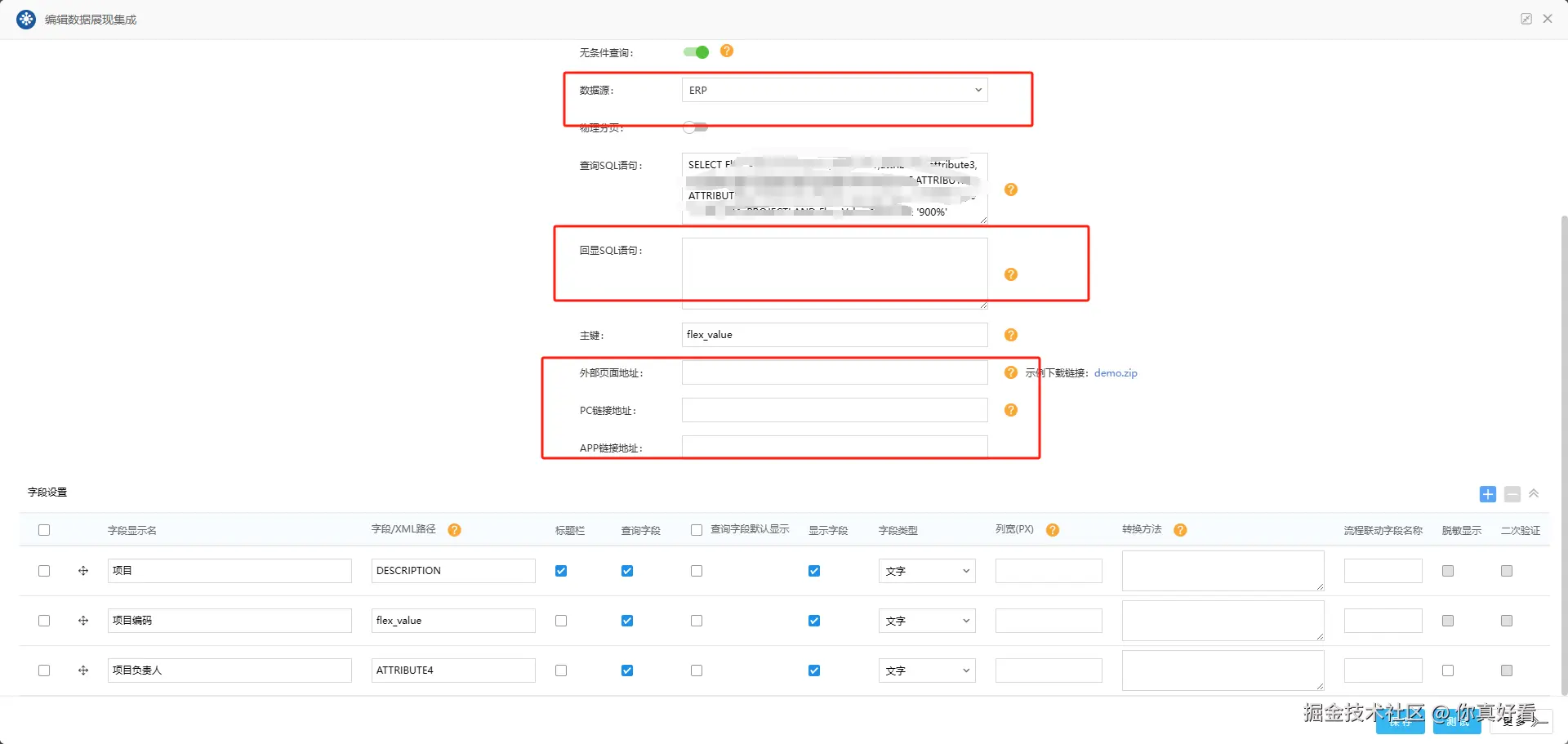Check 查询字段默认显示 header checkbox
Viewport: 1568px width, 744px height.
point(697,530)
